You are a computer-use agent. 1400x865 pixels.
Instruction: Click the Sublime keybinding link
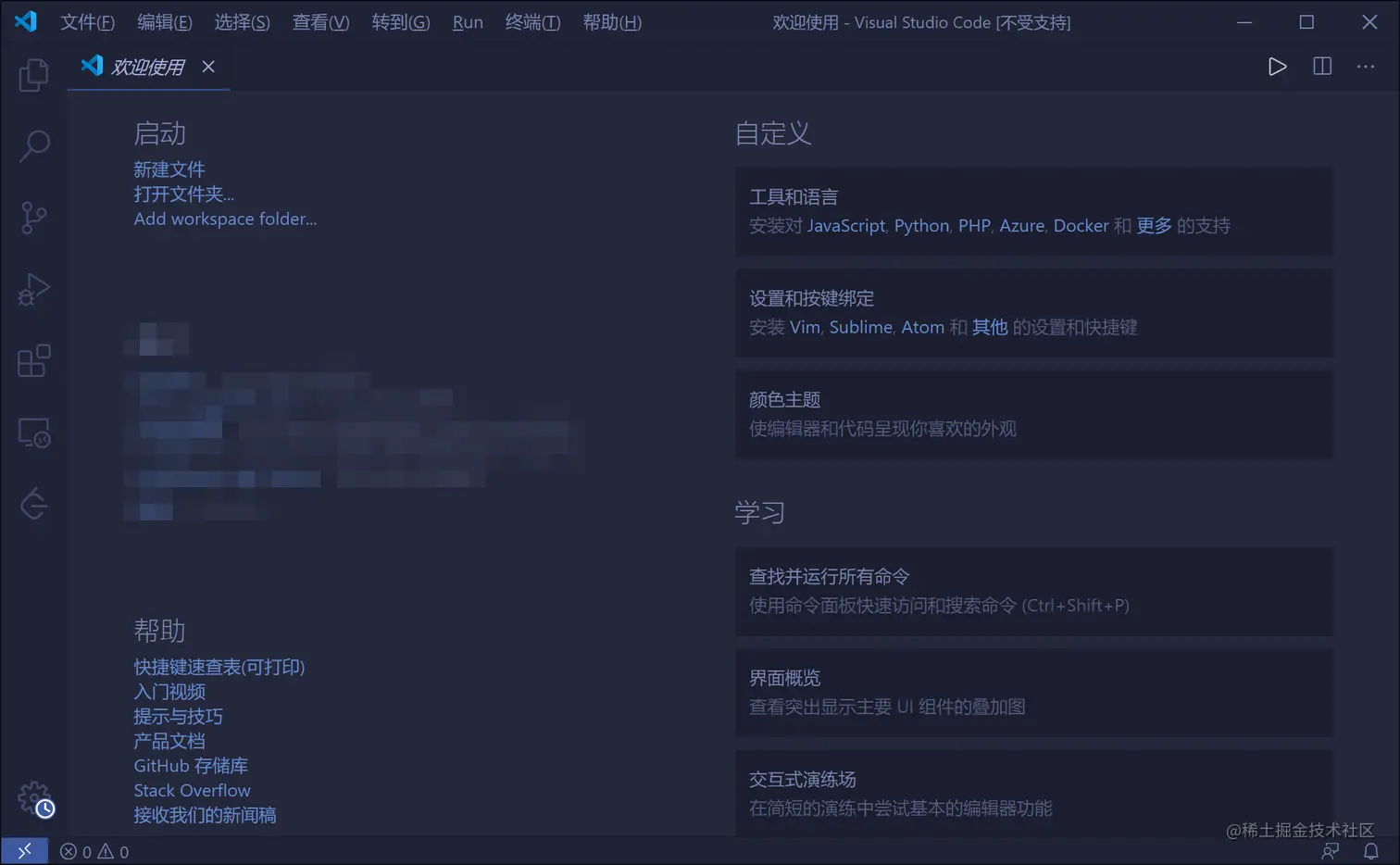(x=860, y=327)
